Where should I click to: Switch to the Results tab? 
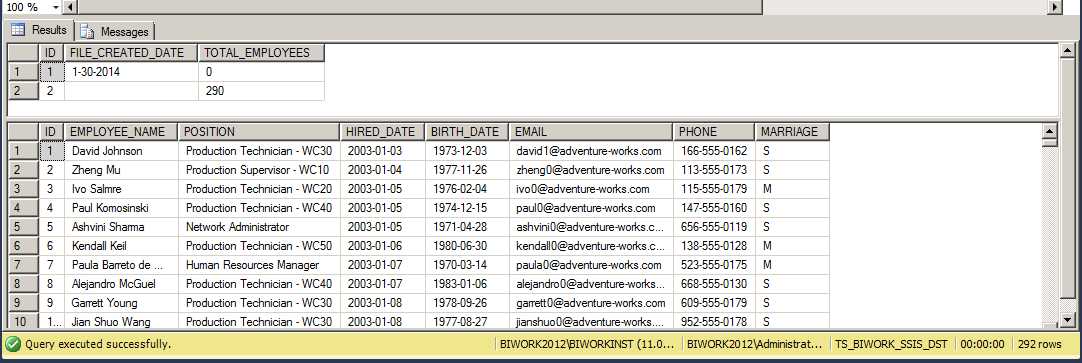point(39,30)
